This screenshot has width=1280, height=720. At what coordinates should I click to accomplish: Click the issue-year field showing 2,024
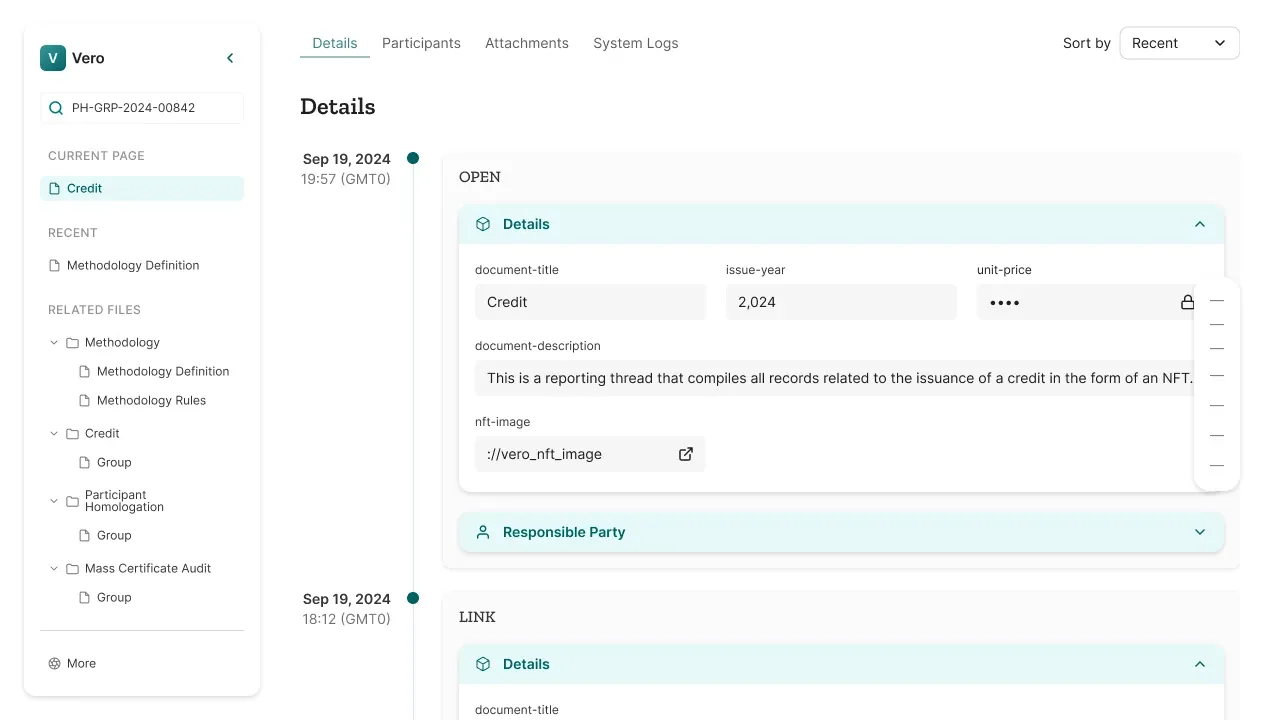[841, 302]
